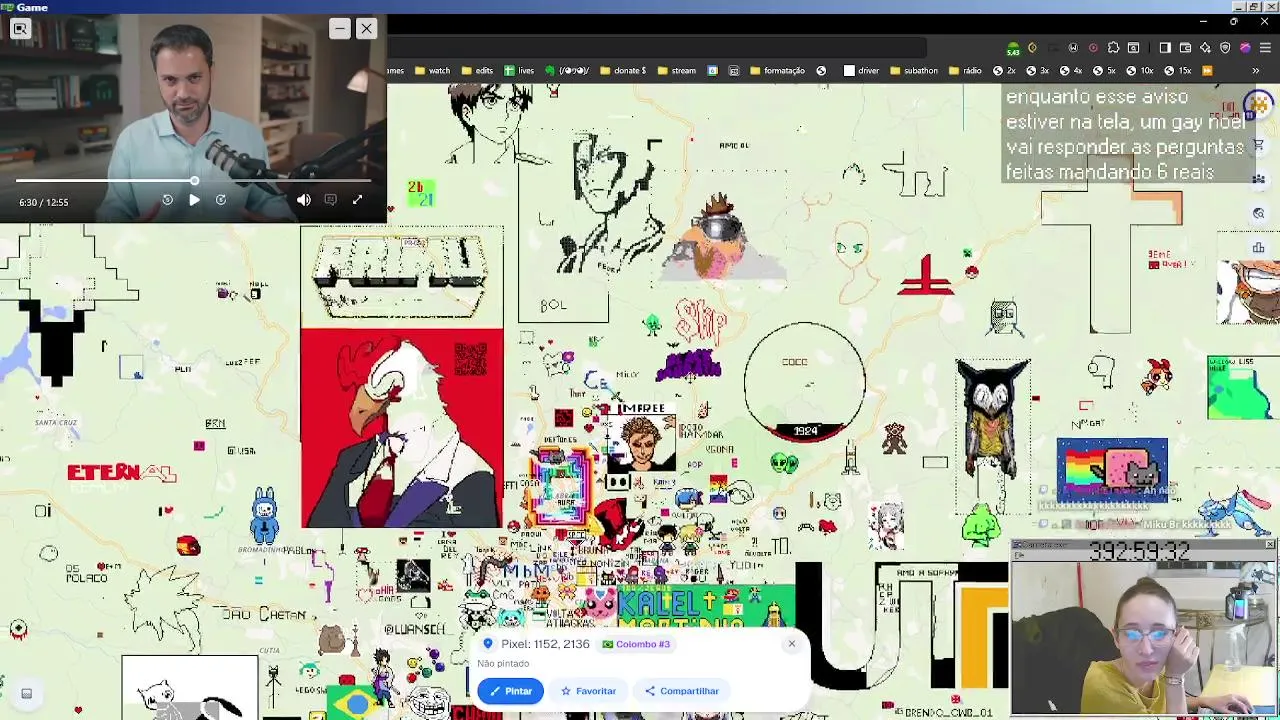Click the '3x' speed bookmark

[1037, 71]
